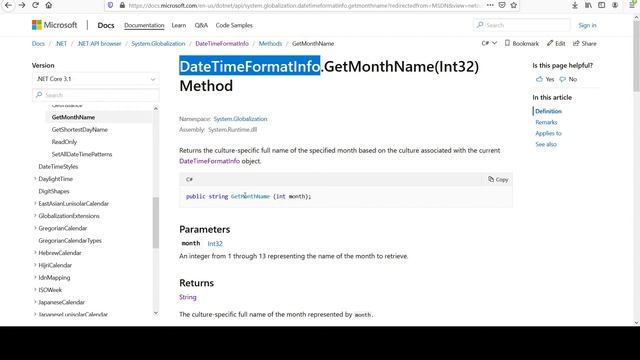Open browser home page icon
640x360 pixels.
pos(49,5)
